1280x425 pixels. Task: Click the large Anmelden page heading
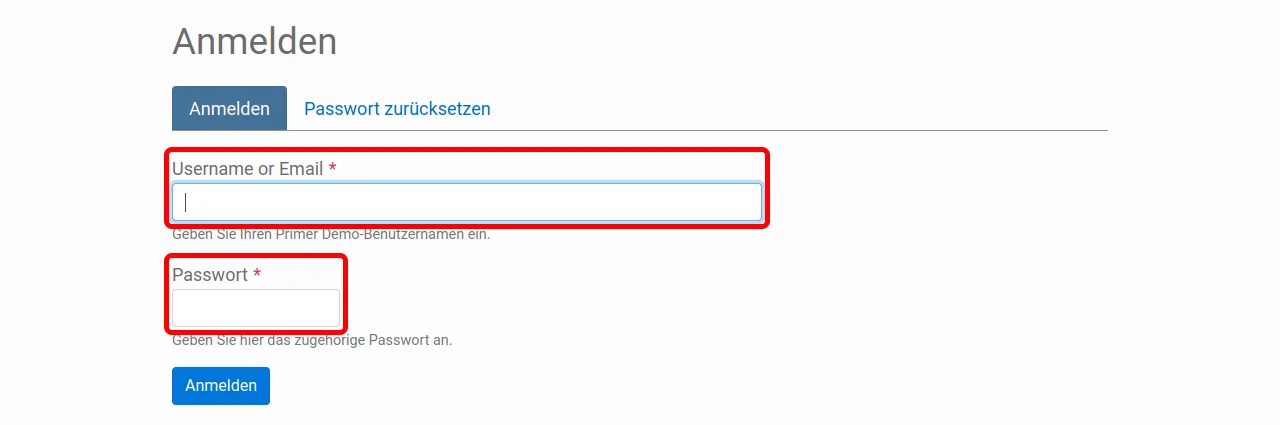255,42
